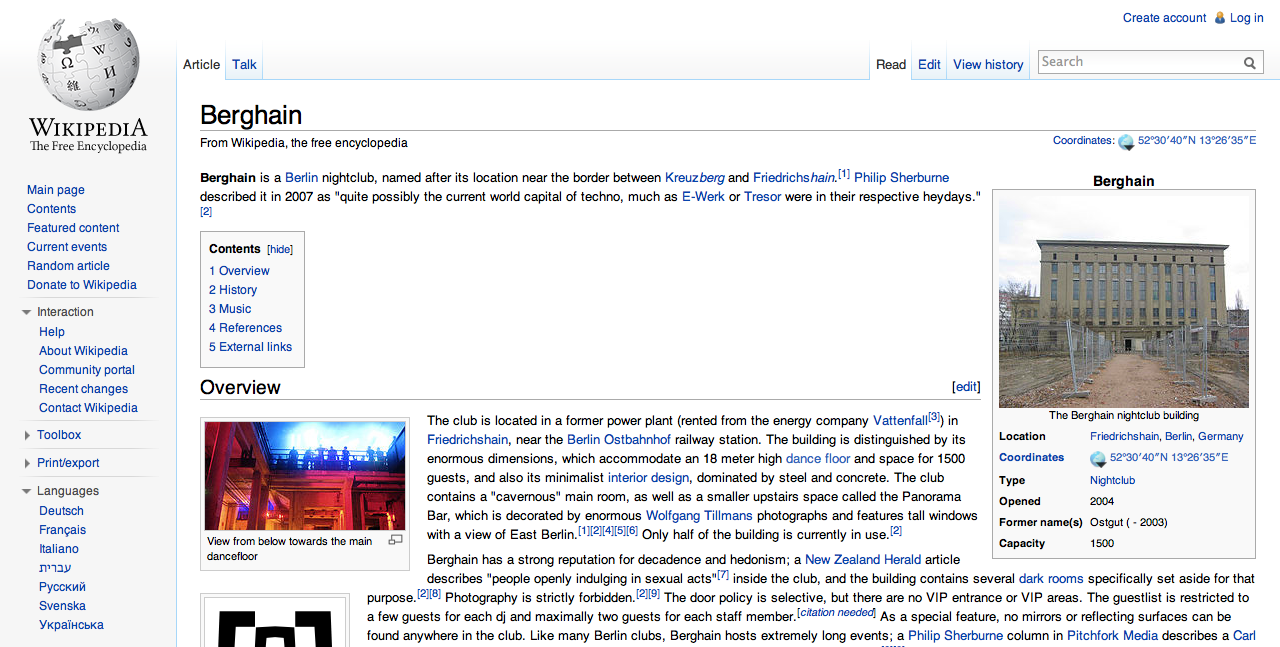
Task: Open the New Zealand Herald link
Action: (x=863, y=560)
